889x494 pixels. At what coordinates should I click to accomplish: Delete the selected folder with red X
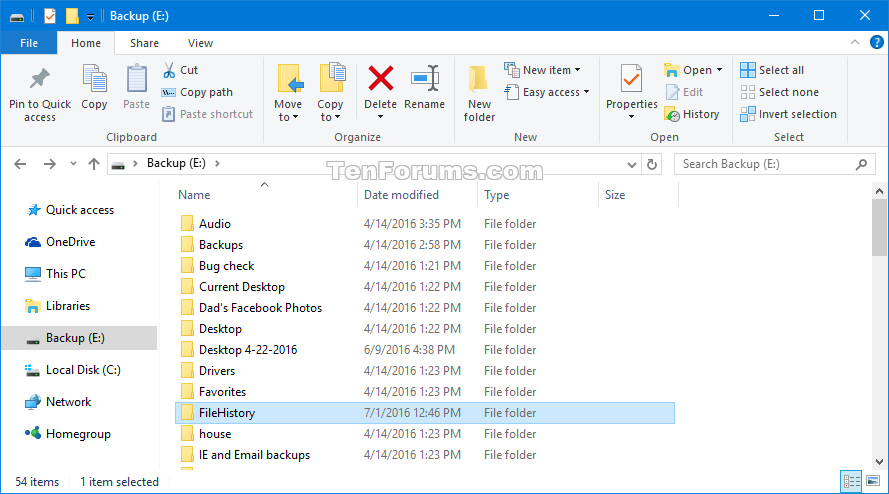tap(380, 78)
